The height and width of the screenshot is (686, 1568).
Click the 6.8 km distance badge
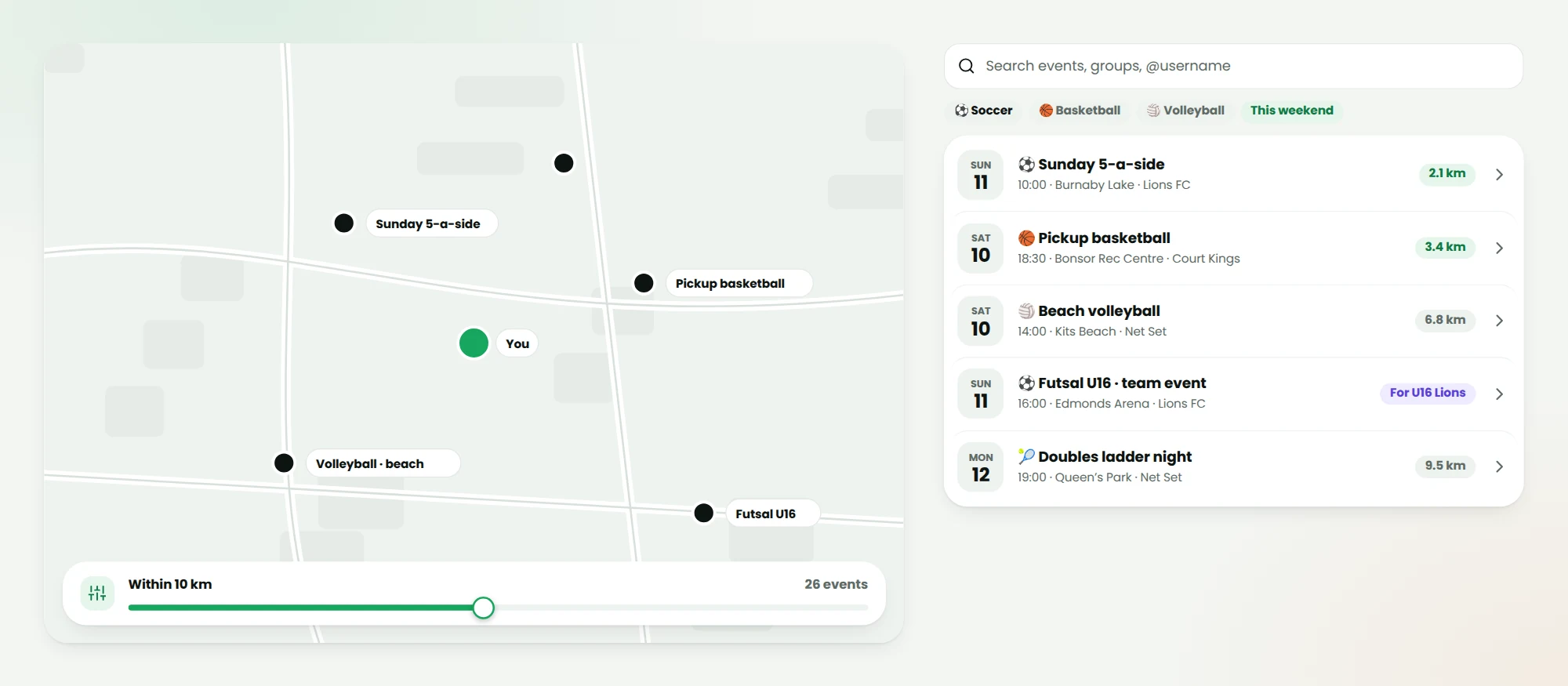pyautogui.click(x=1445, y=320)
